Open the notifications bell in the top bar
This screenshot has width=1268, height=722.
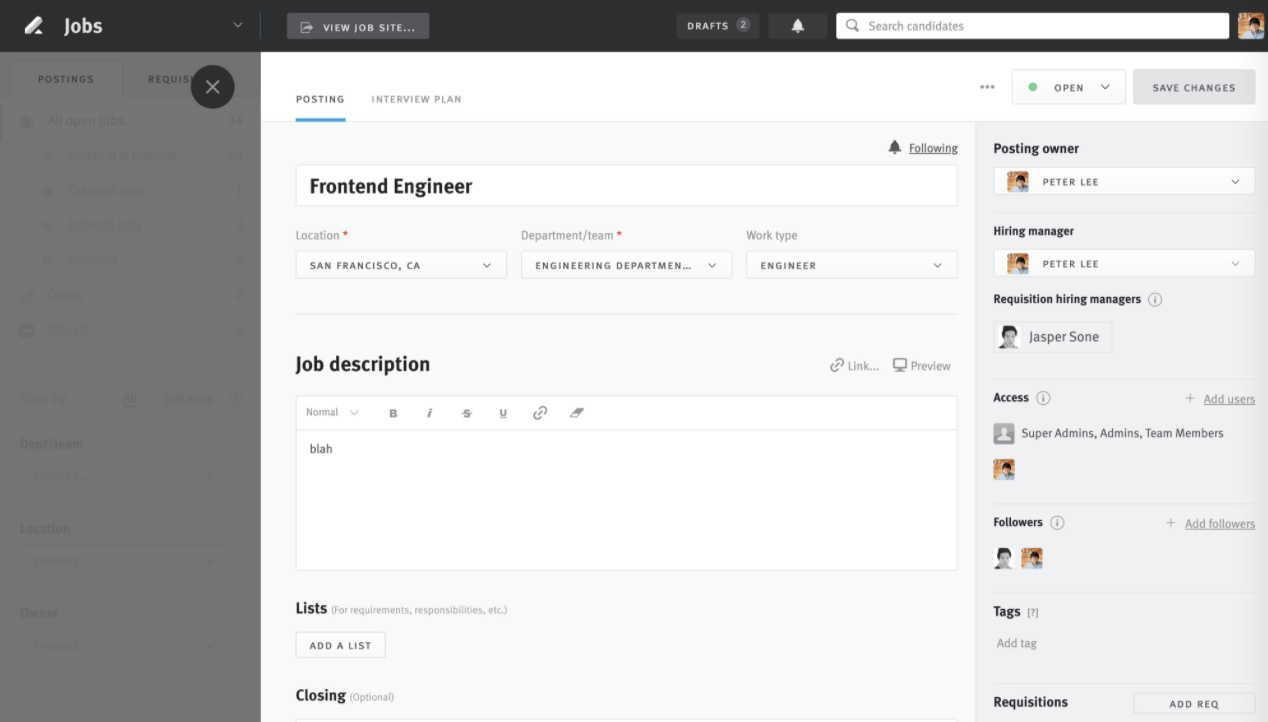point(798,26)
